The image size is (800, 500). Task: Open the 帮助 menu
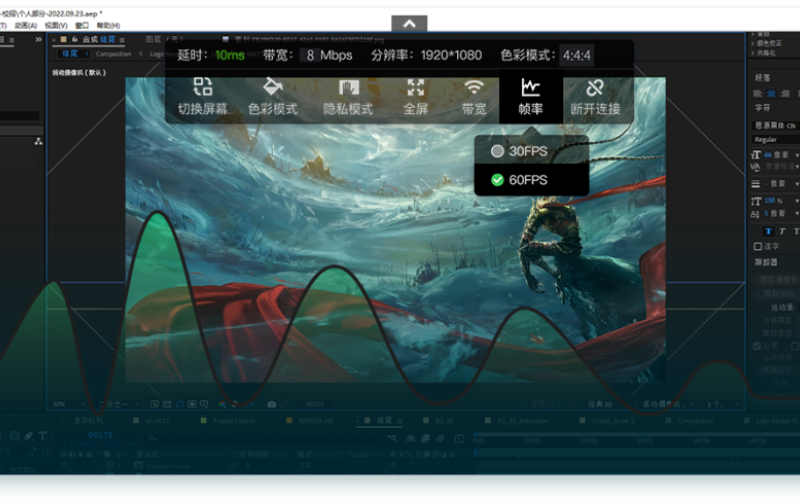tap(108, 25)
